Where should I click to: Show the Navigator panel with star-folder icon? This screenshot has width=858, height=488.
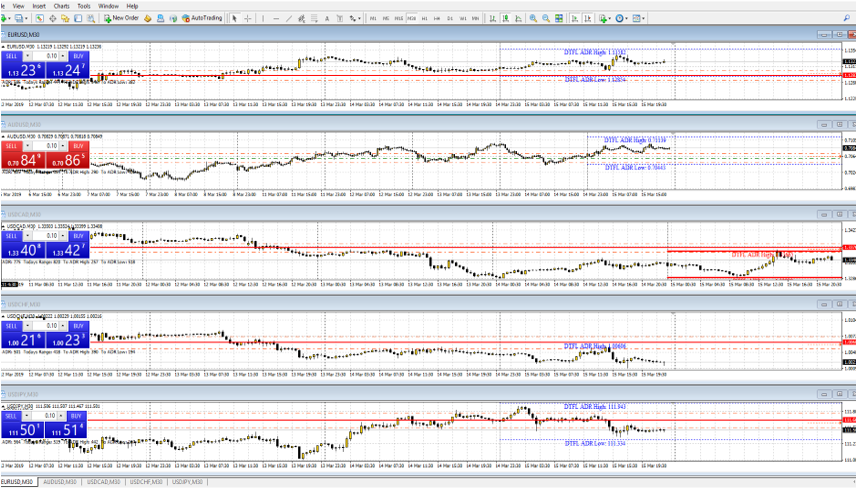[x=65, y=18]
